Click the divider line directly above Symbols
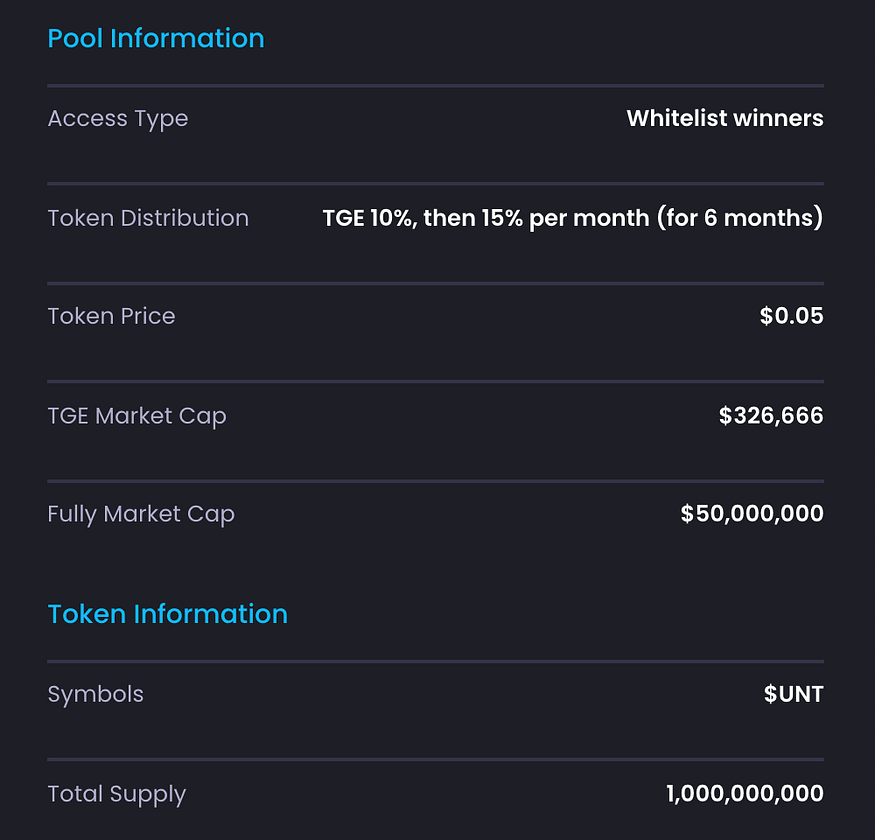The width and height of the screenshot is (875, 840). (x=435, y=661)
